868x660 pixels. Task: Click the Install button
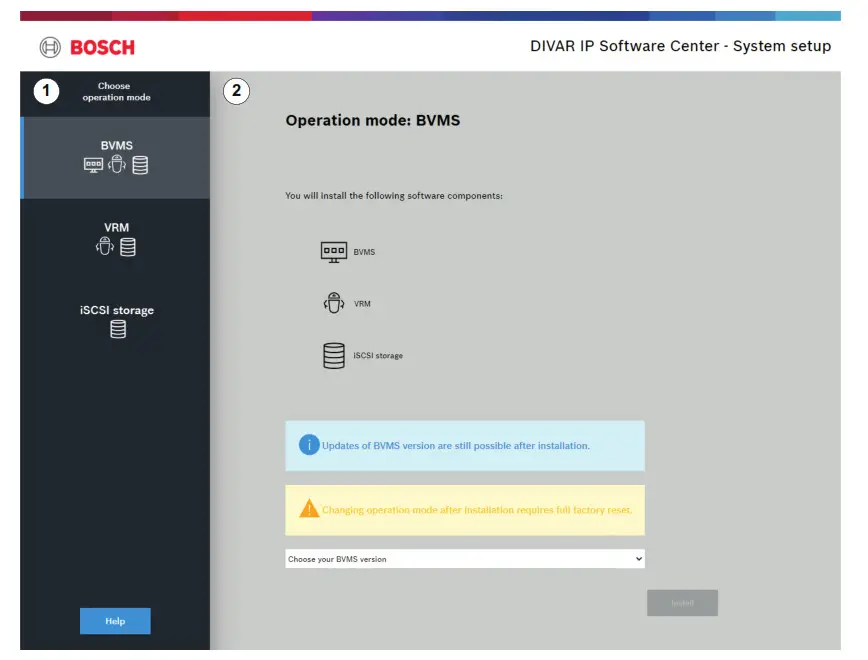[x=682, y=602]
